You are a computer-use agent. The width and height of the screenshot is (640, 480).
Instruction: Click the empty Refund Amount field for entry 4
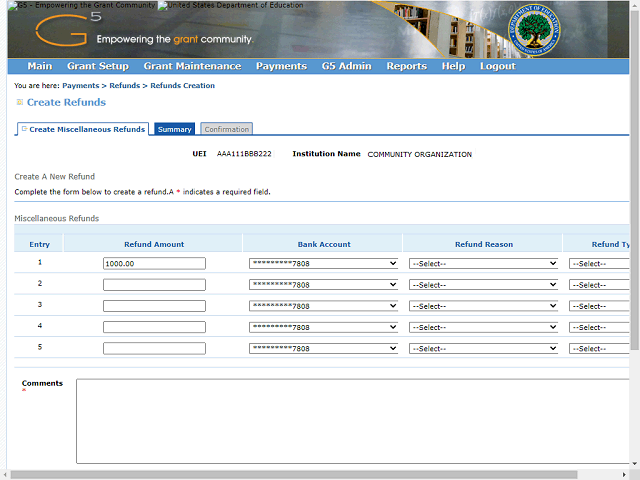(x=154, y=327)
